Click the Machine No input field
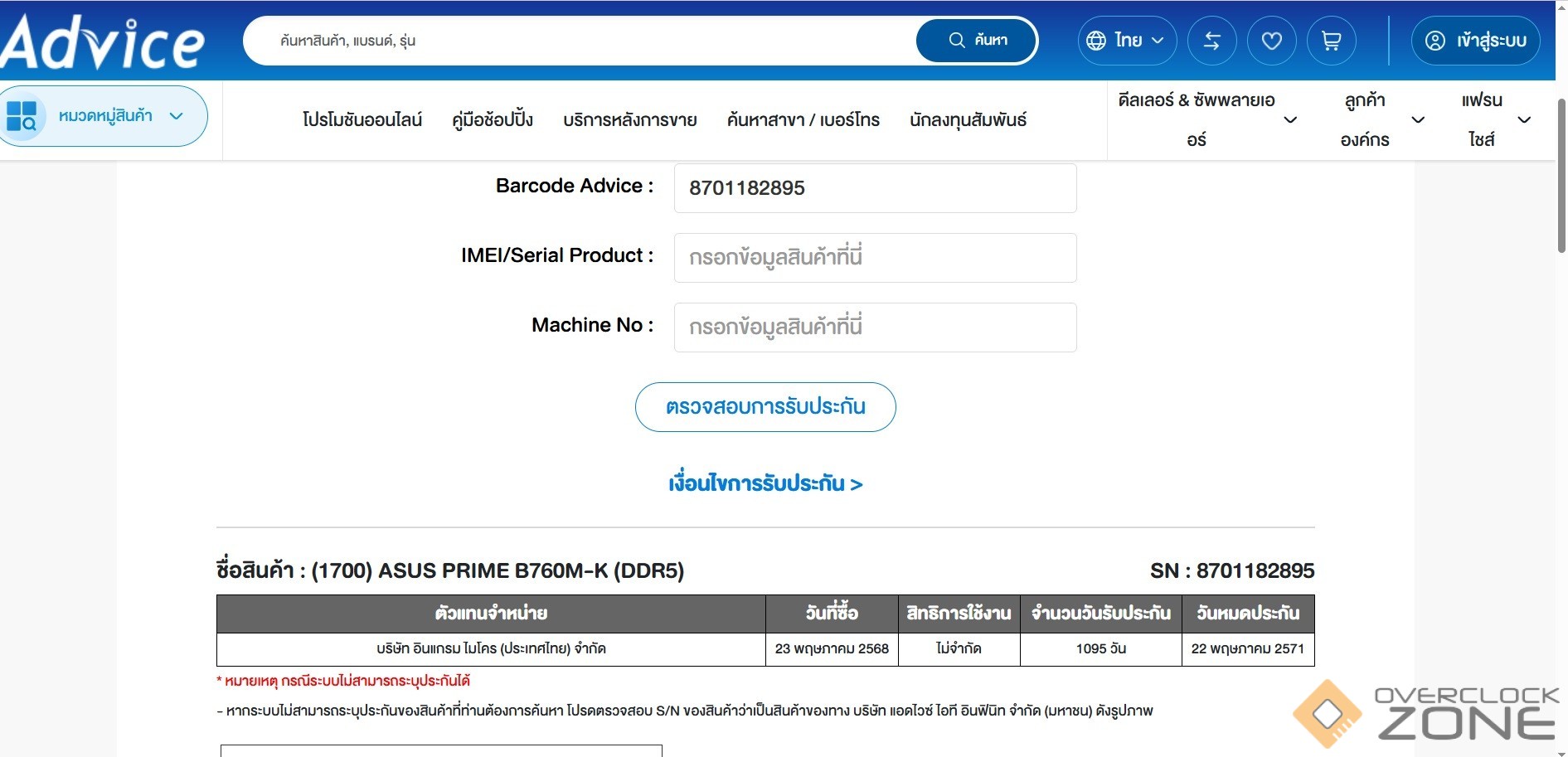1568x757 pixels. (875, 328)
